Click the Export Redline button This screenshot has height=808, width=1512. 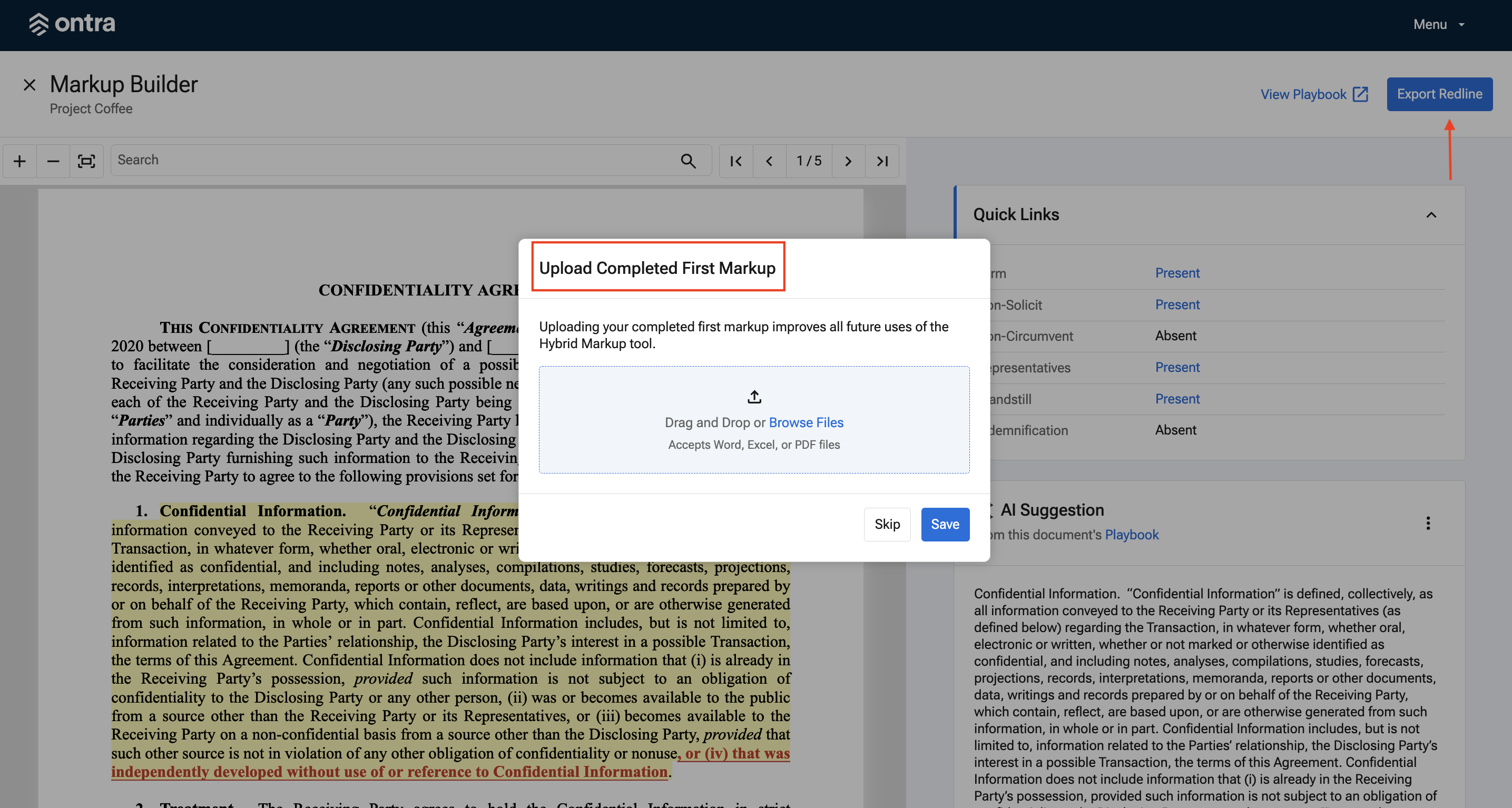pos(1439,94)
